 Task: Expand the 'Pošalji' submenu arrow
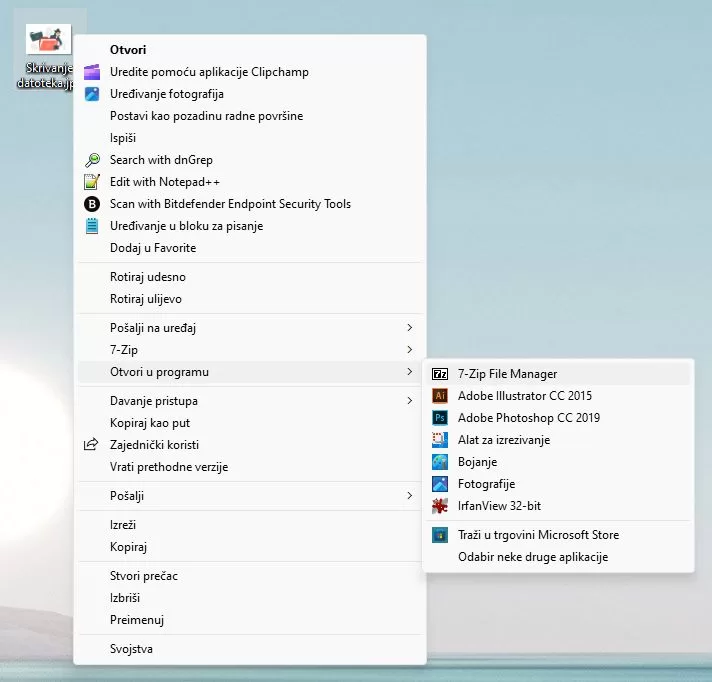coord(409,496)
